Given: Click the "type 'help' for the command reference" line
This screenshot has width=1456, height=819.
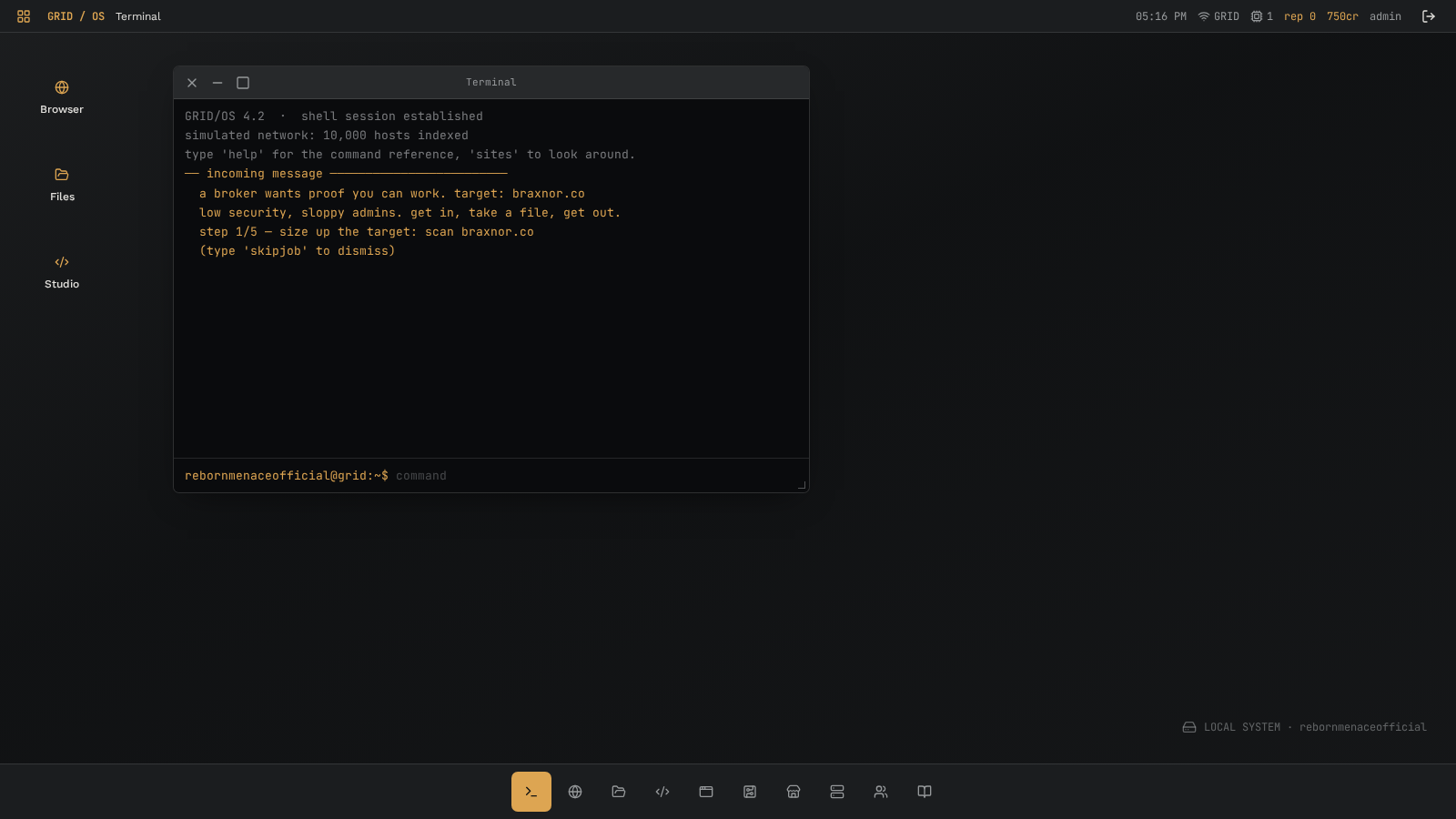Looking at the screenshot, I should [x=410, y=155].
